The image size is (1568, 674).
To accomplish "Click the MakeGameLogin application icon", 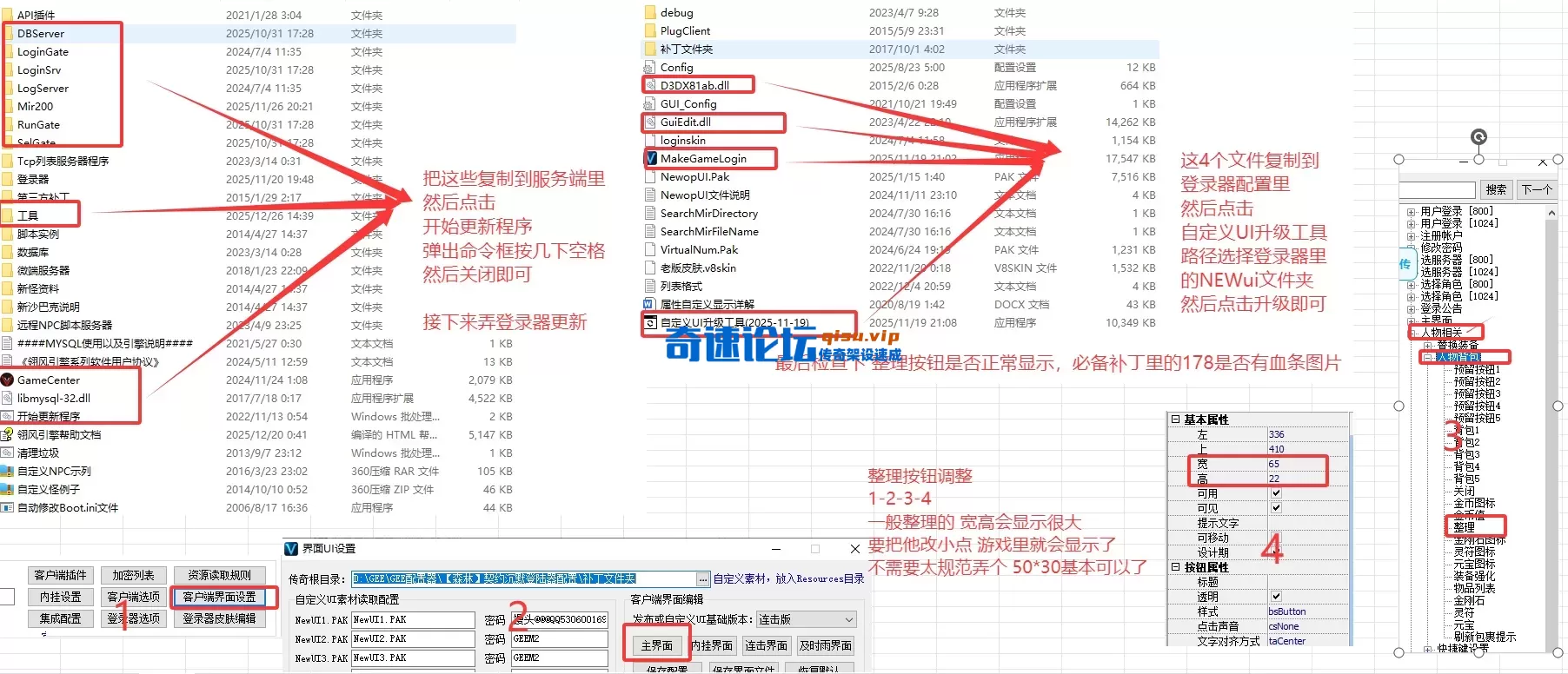I will click(650, 158).
